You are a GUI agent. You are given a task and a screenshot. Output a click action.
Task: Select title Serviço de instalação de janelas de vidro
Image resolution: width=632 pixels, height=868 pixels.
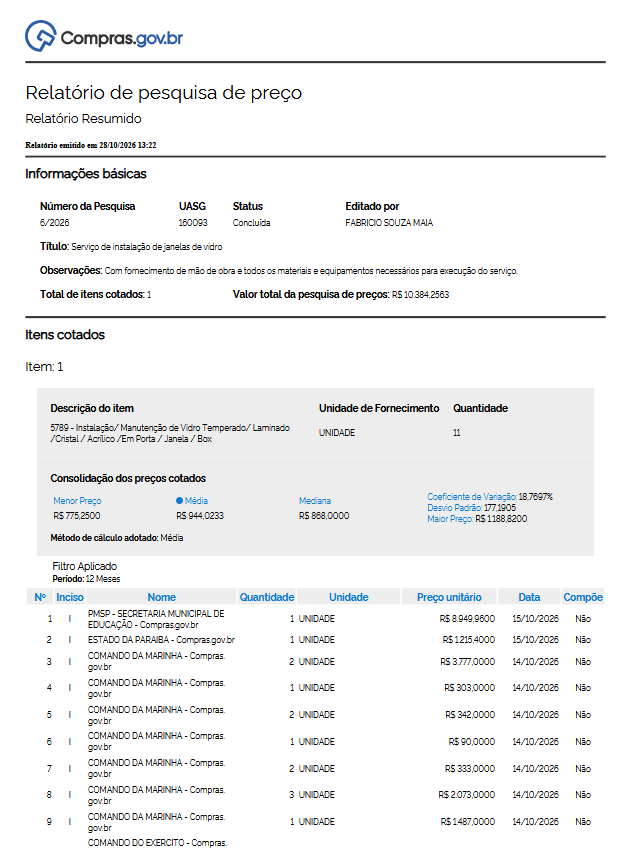point(147,247)
